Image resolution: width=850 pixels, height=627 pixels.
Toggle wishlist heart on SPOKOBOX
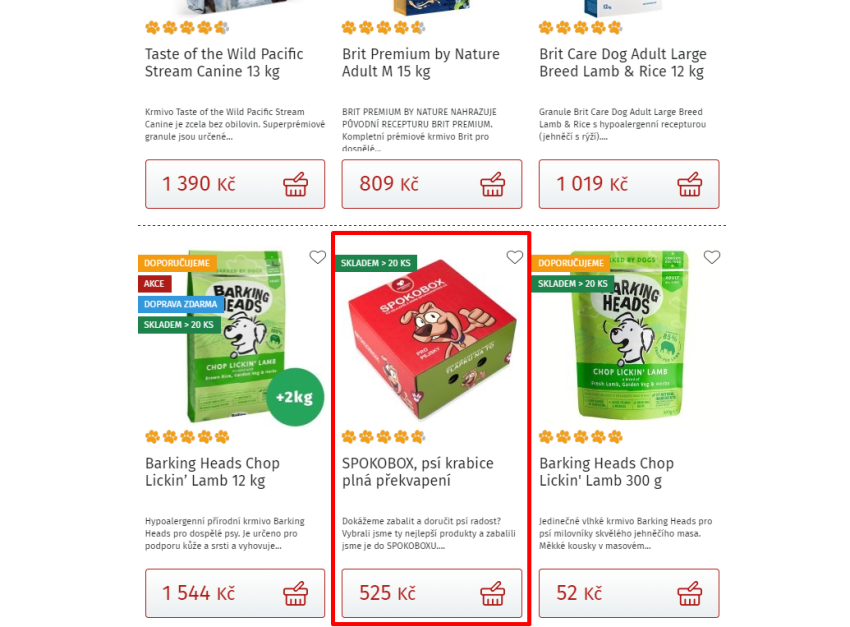(x=514, y=257)
